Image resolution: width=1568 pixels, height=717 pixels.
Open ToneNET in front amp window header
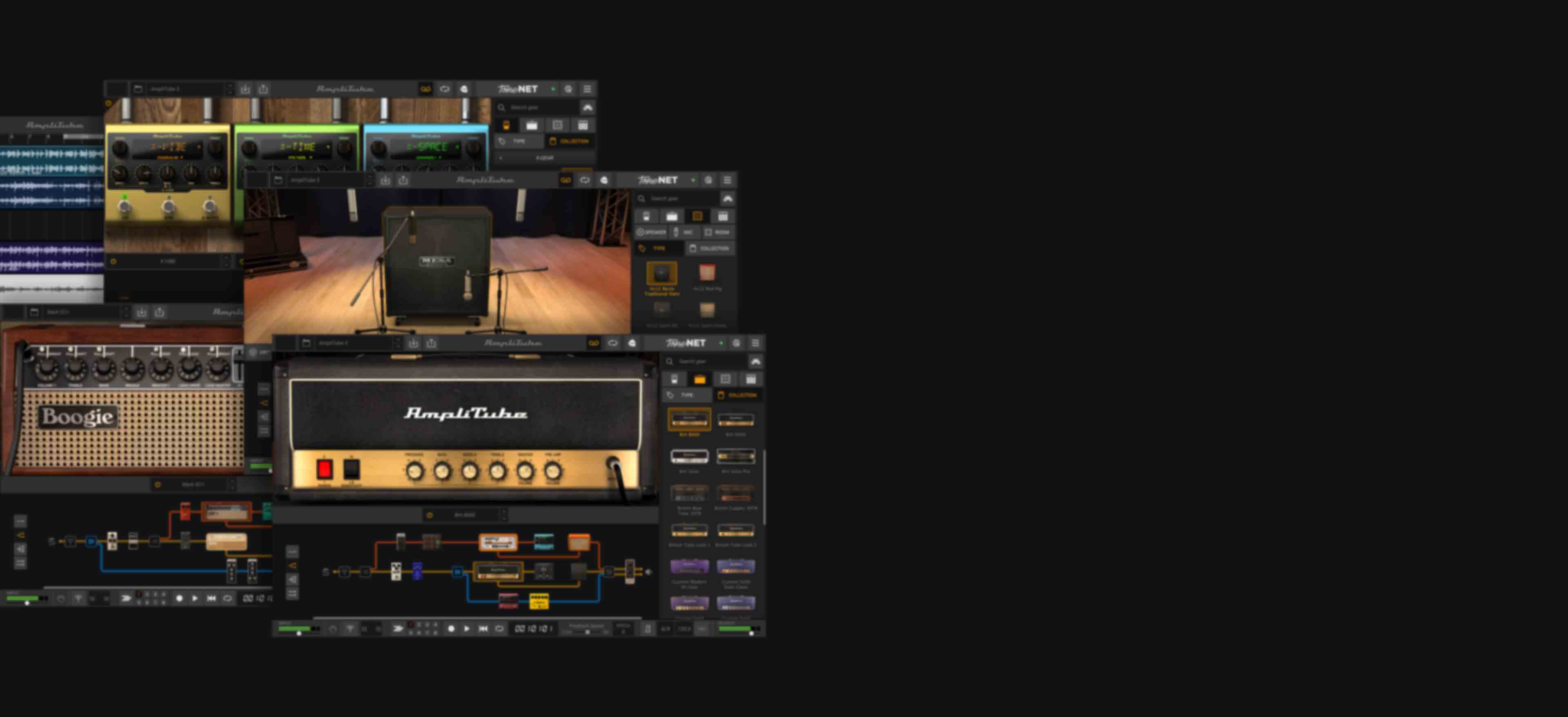click(x=686, y=343)
